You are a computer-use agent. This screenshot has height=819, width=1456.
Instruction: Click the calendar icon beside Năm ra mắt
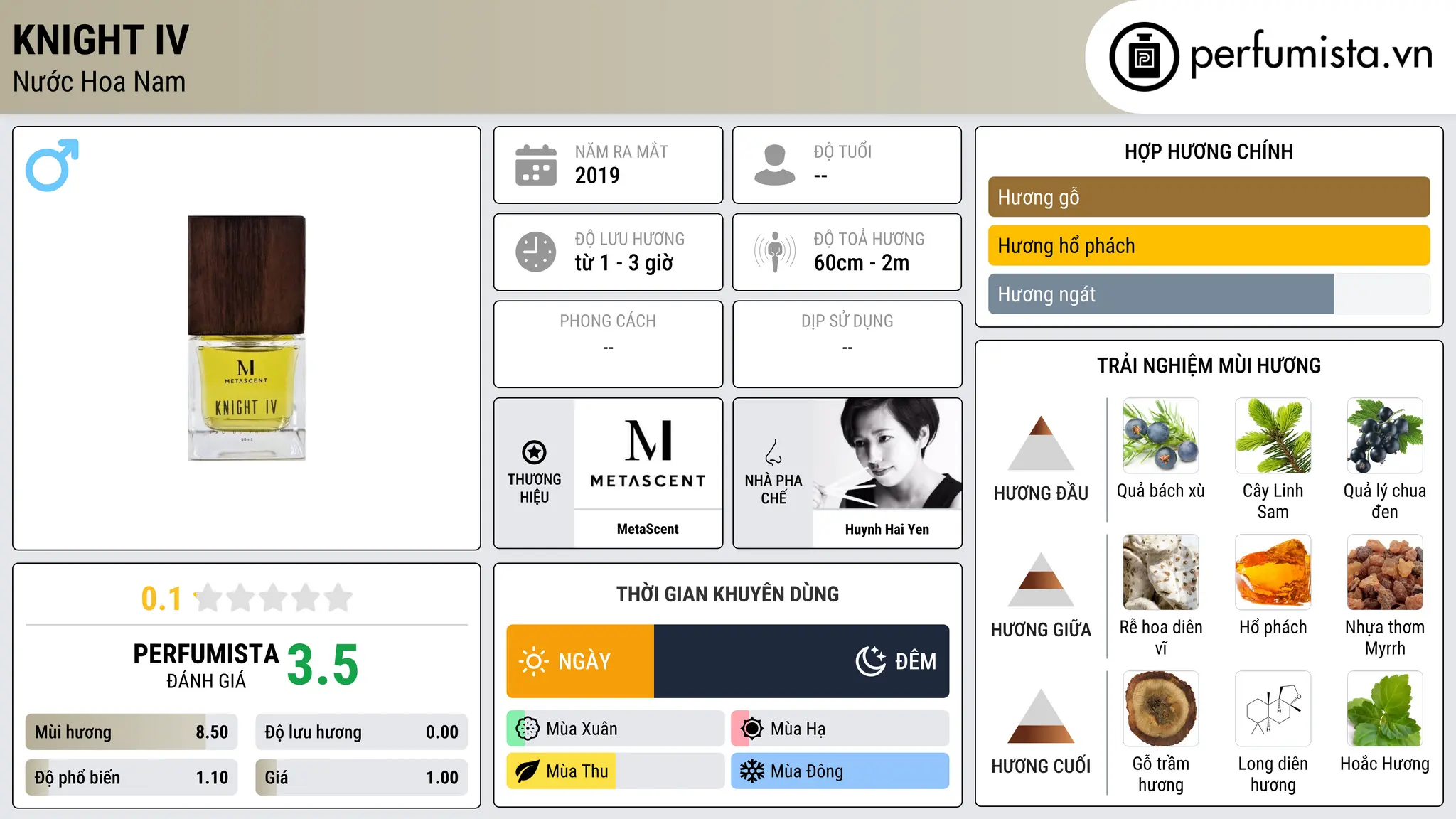pyautogui.click(x=536, y=165)
